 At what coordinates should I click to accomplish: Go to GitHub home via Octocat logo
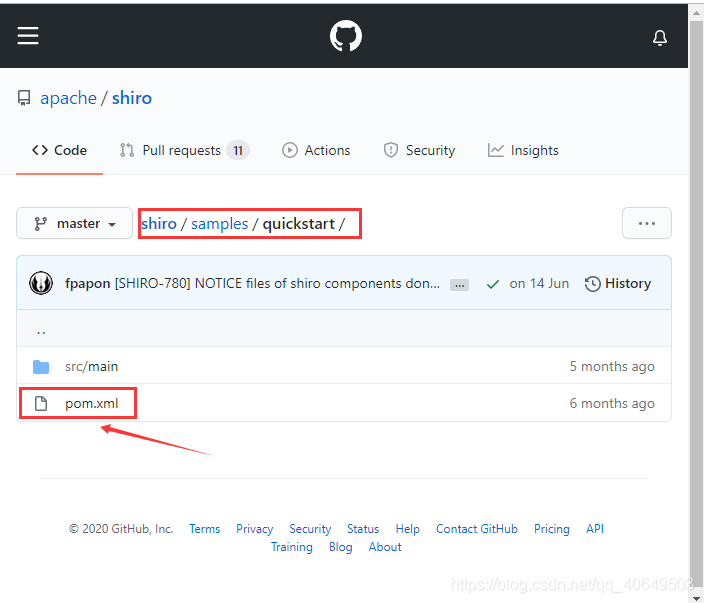pos(346,35)
